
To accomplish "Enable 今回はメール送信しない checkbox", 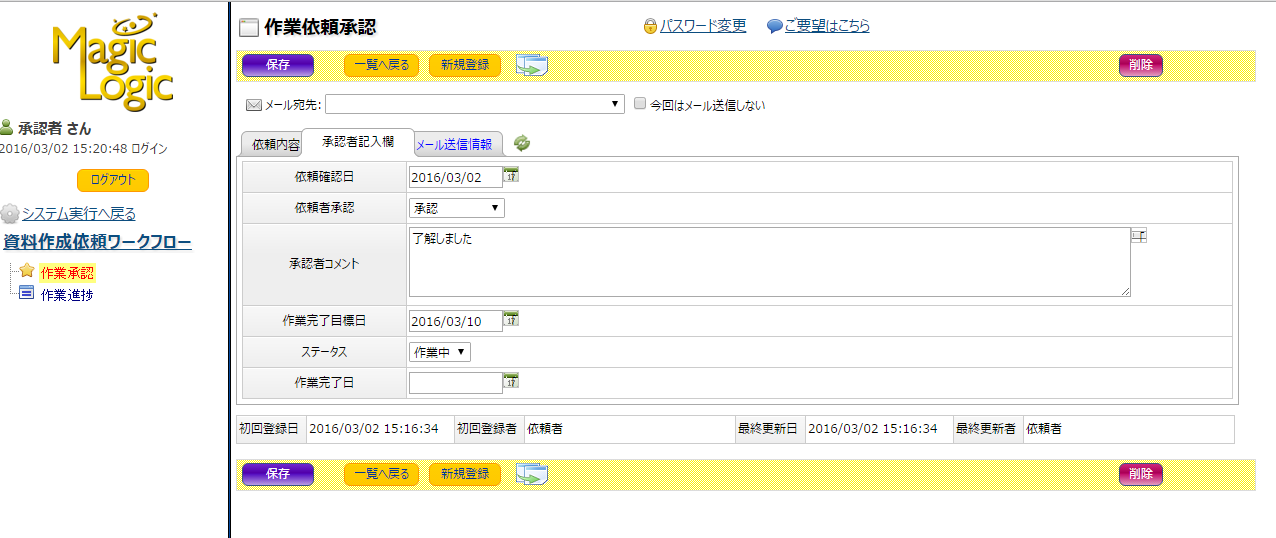I will click(641, 103).
